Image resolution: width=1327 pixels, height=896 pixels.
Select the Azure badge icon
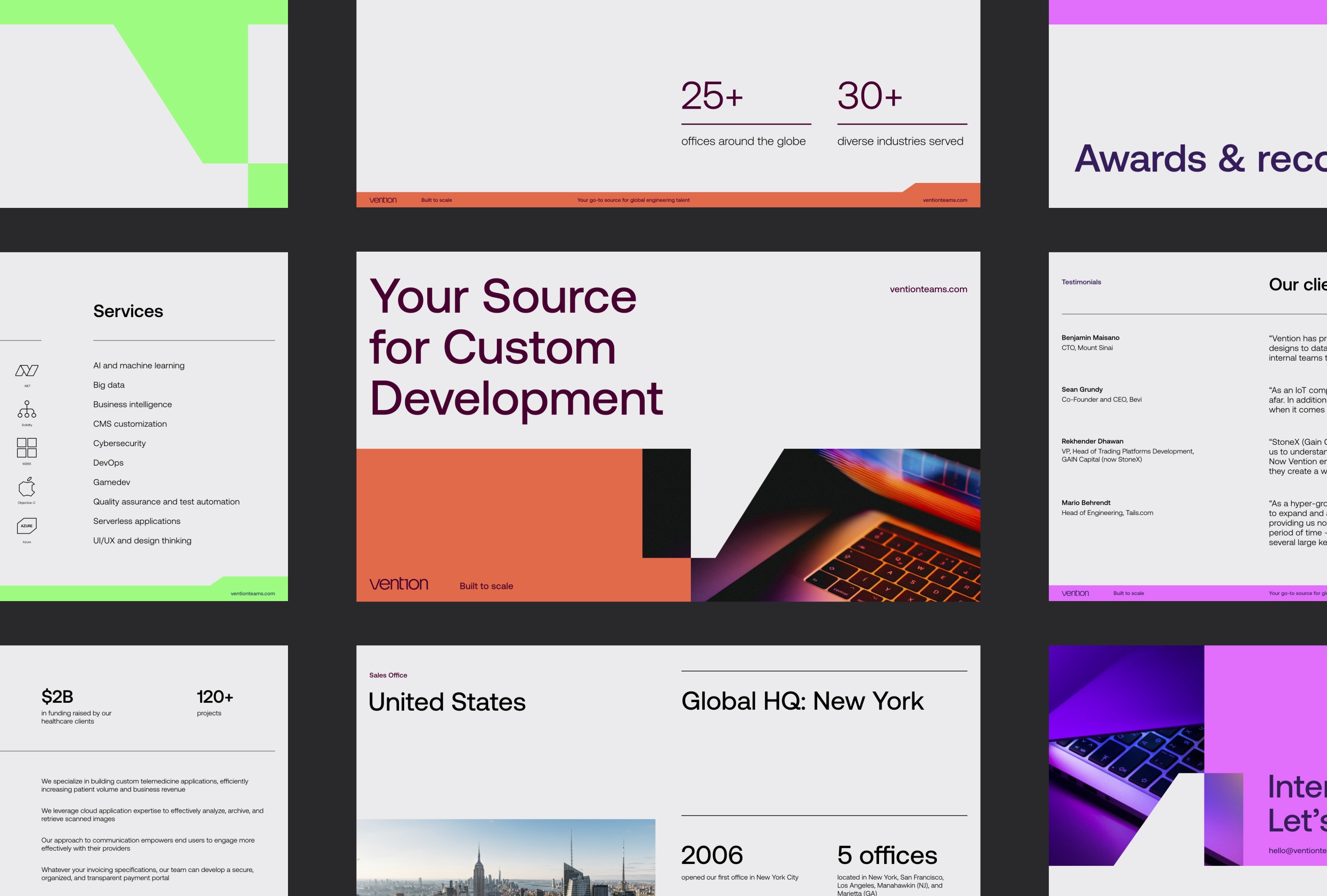[x=27, y=526]
